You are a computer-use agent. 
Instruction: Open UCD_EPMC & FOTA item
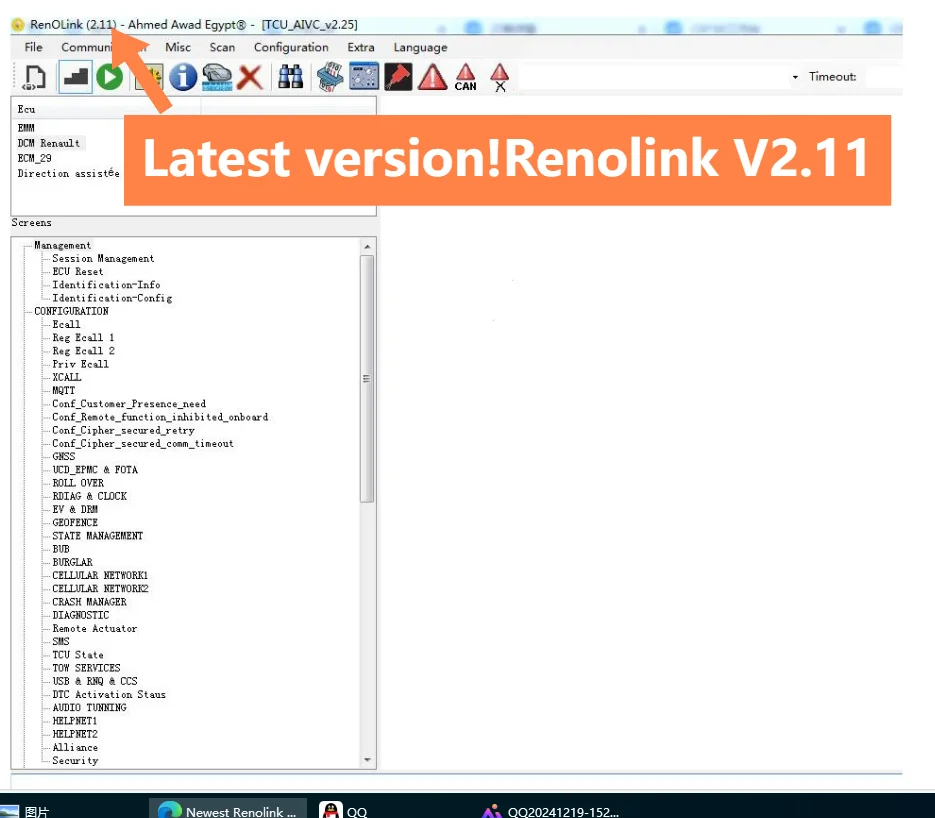point(95,470)
